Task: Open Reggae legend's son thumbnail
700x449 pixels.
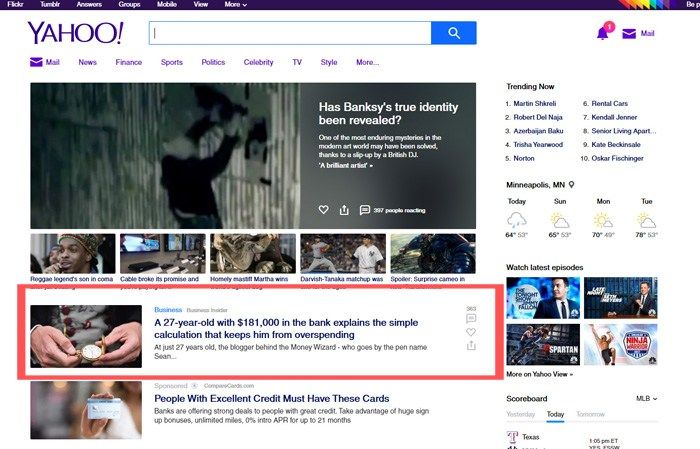Action: 73,254
